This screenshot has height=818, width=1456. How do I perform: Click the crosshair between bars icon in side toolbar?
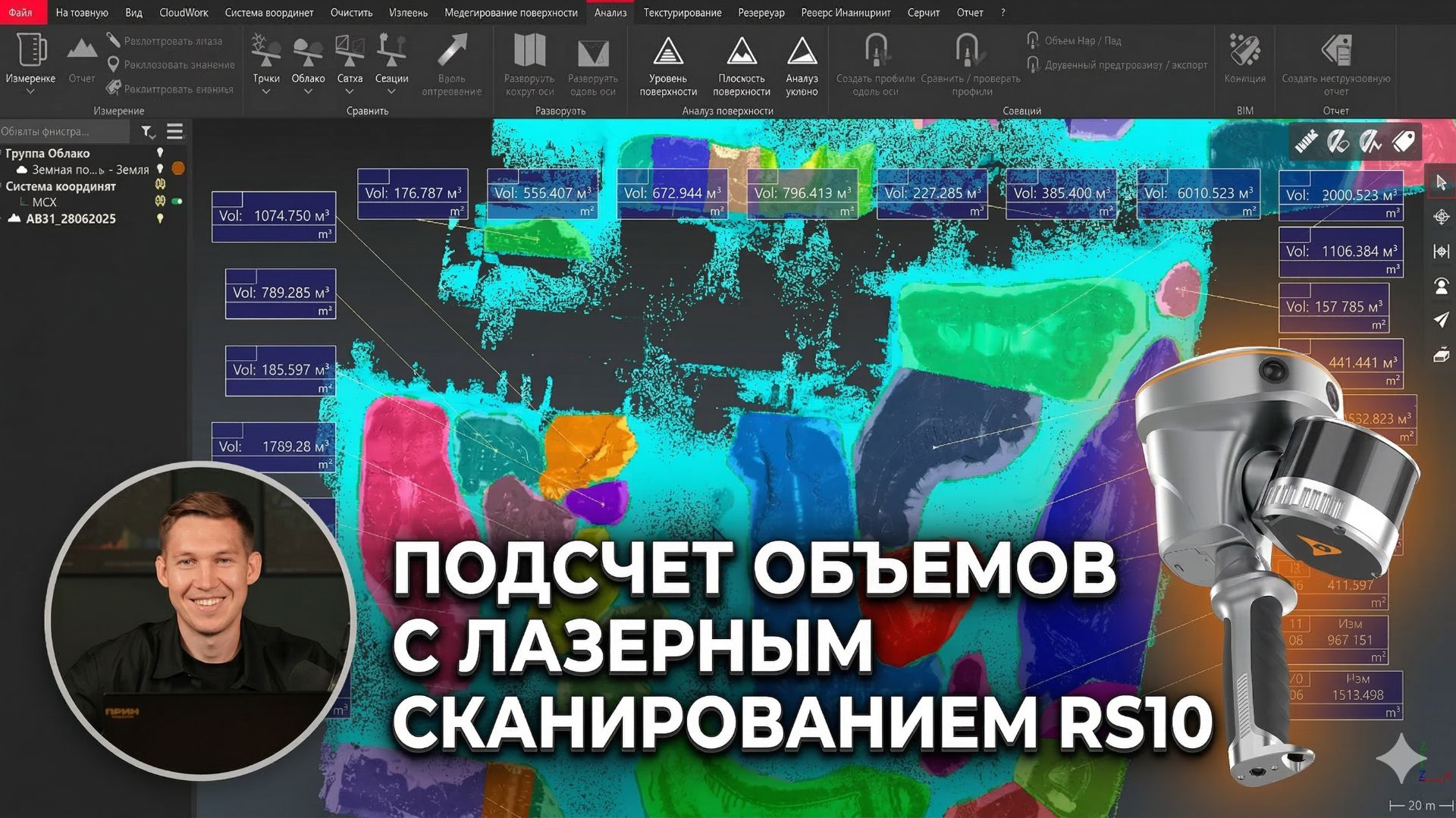click(x=1441, y=251)
